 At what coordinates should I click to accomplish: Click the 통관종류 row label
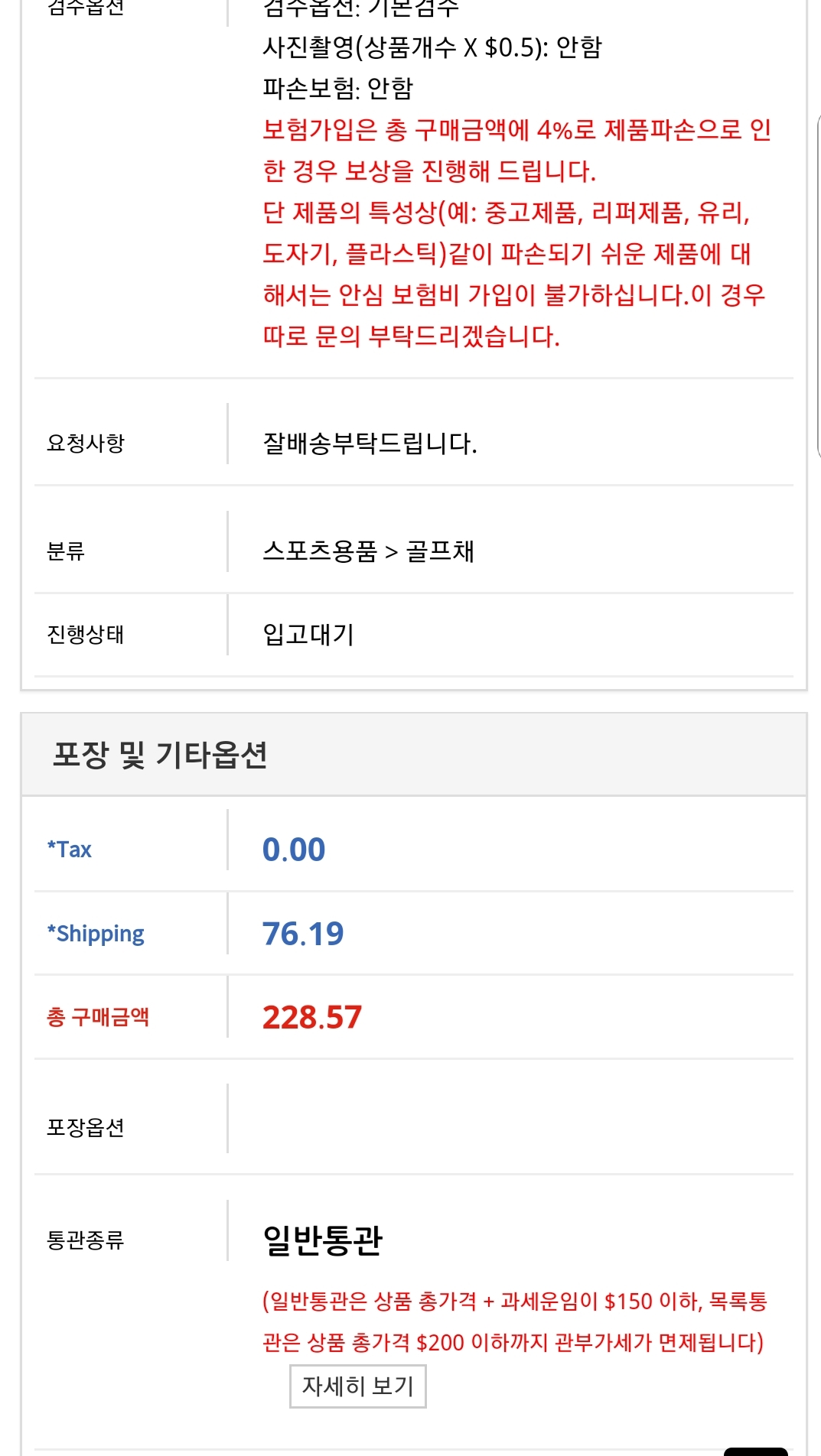pos(85,1240)
